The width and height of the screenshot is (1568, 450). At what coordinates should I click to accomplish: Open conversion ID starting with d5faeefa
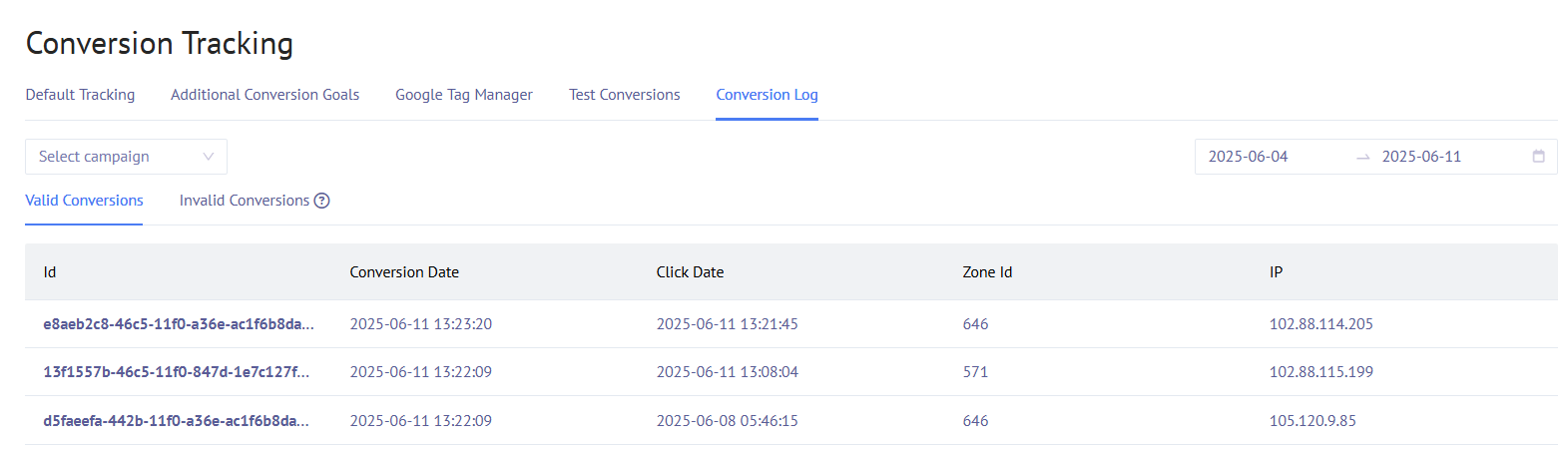coord(176,421)
